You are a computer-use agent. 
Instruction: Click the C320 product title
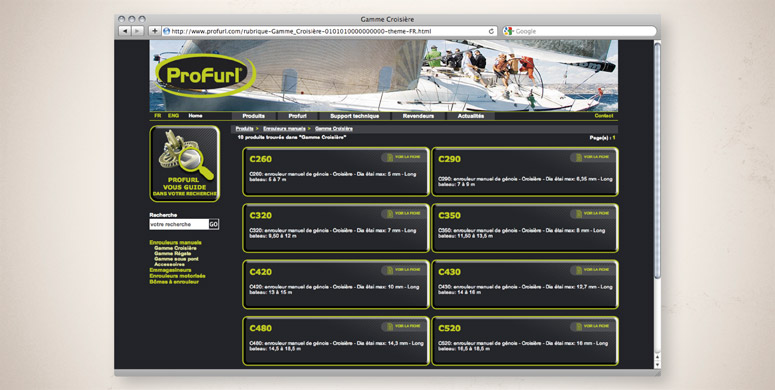[x=260, y=216]
